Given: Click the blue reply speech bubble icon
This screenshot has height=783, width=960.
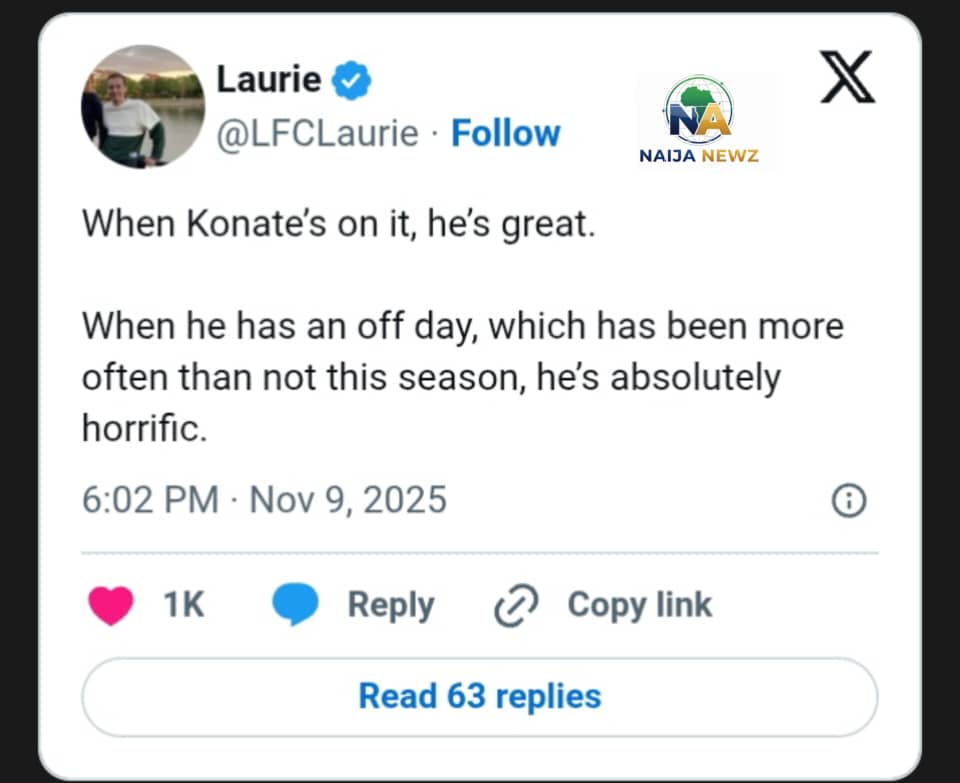Looking at the screenshot, I should pos(295,605).
